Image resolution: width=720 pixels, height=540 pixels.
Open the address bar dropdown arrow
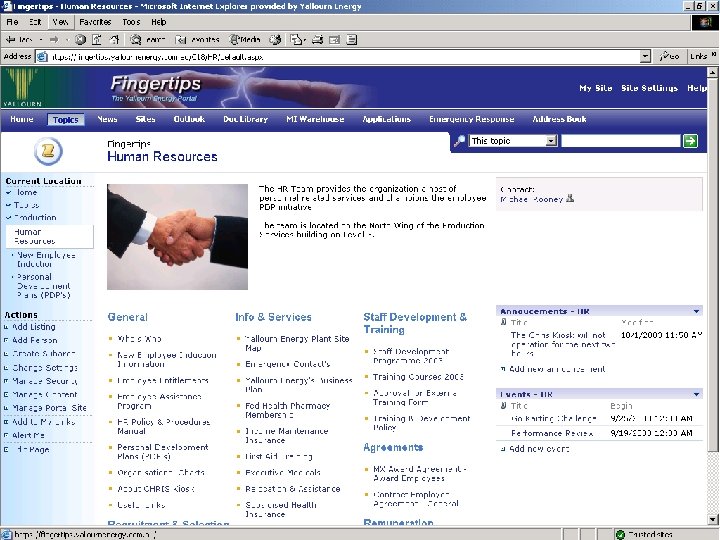645,56
